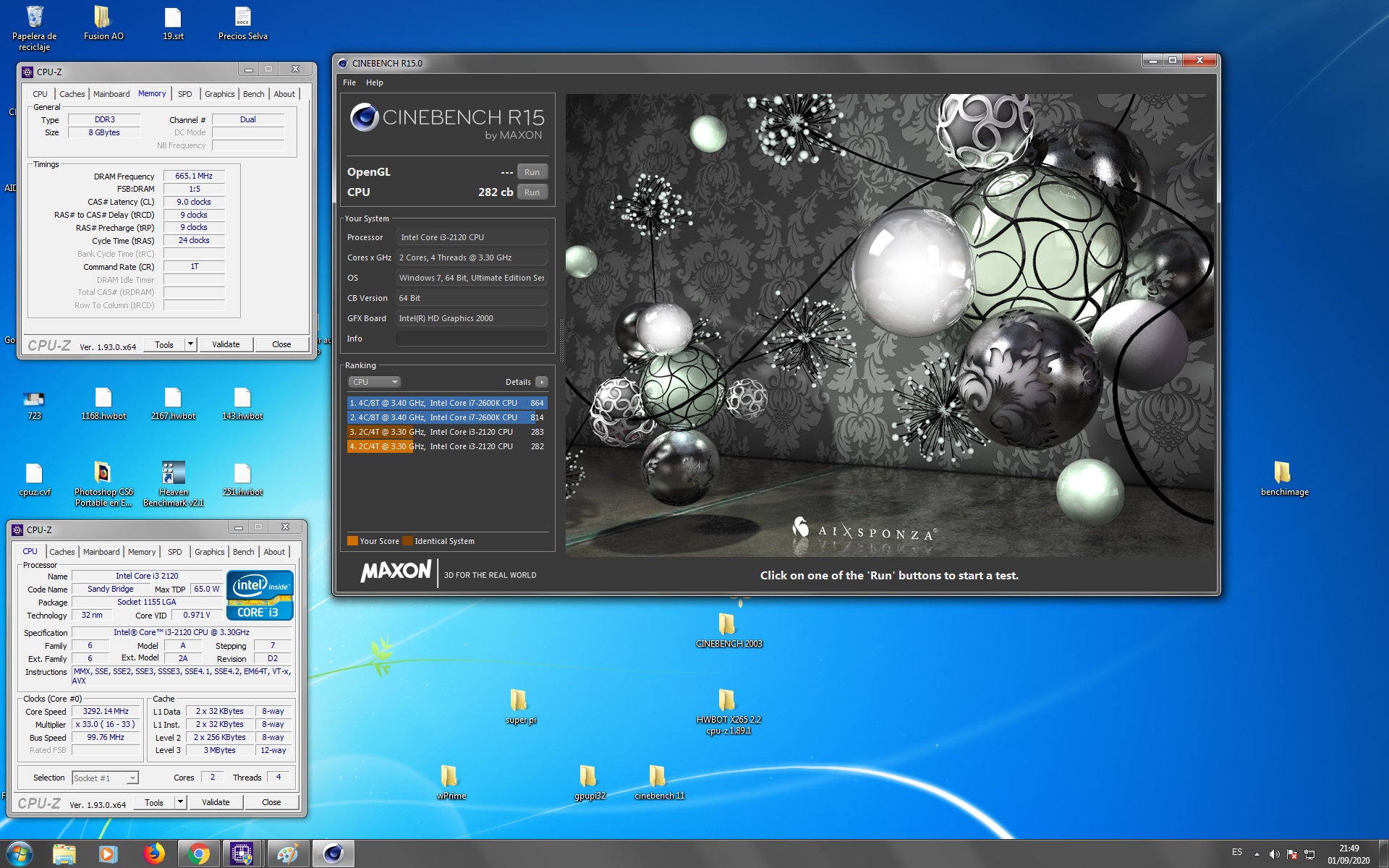Open Caches tab in lower CPU-Z window
Image resolution: width=1389 pixels, height=868 pixels.
click(62, 552)
